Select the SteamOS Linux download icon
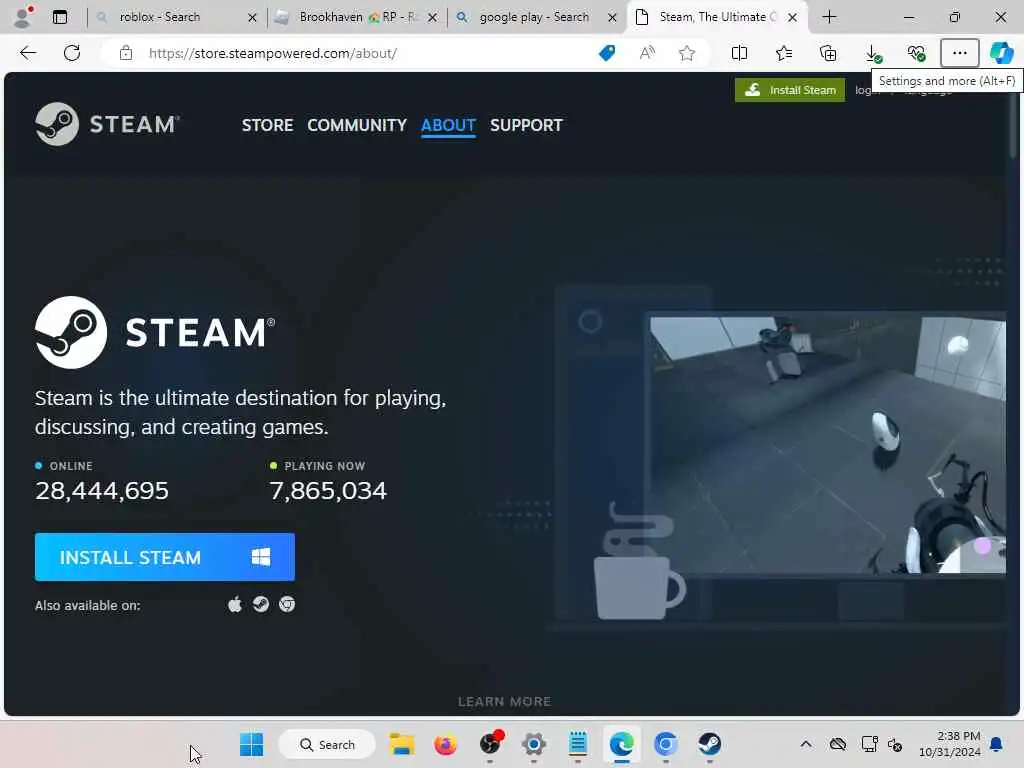The height and width of the screenshot is (768, 1024). (x=261, y=605)
